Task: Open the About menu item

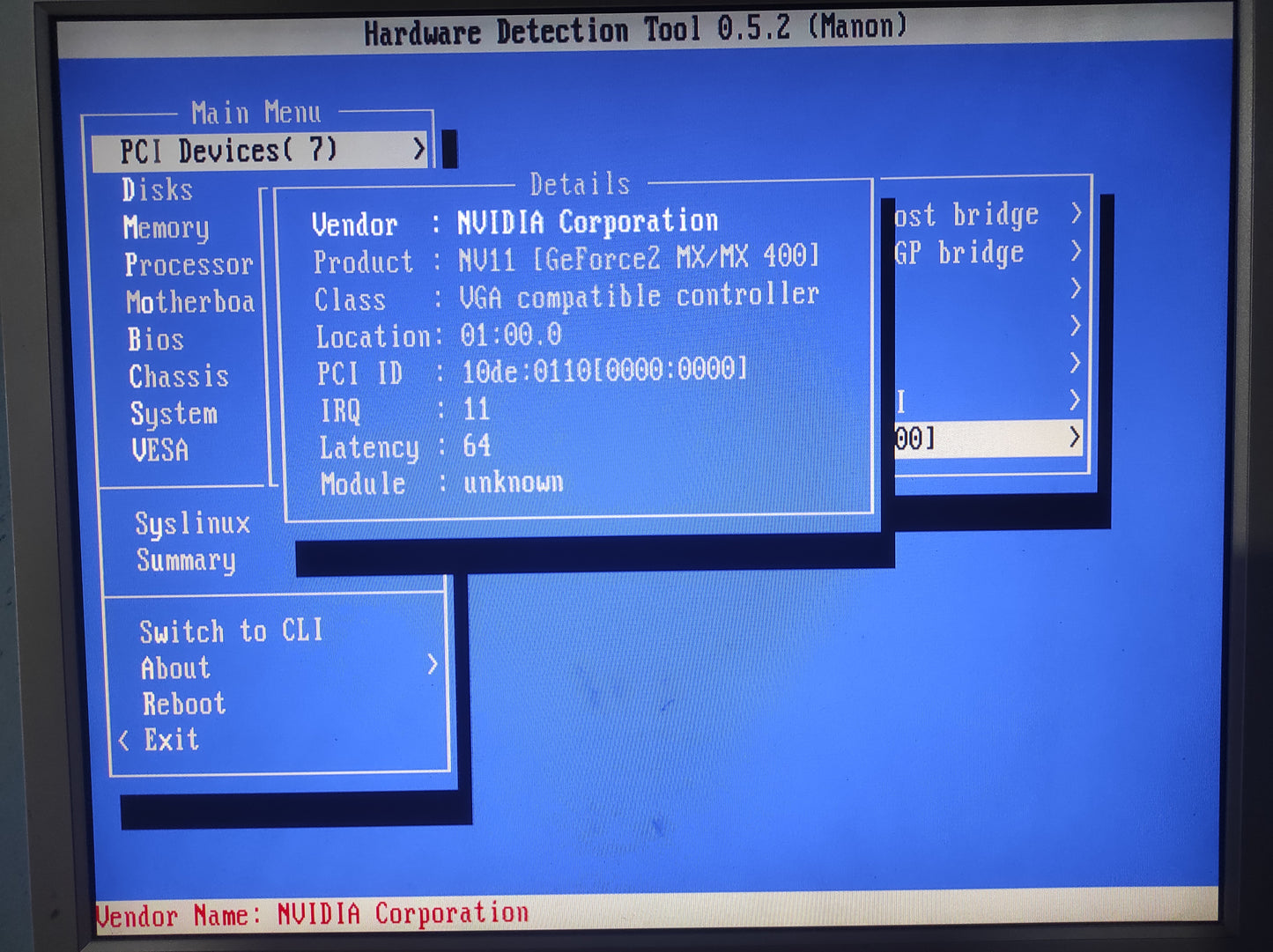Action: click(176, 668)
